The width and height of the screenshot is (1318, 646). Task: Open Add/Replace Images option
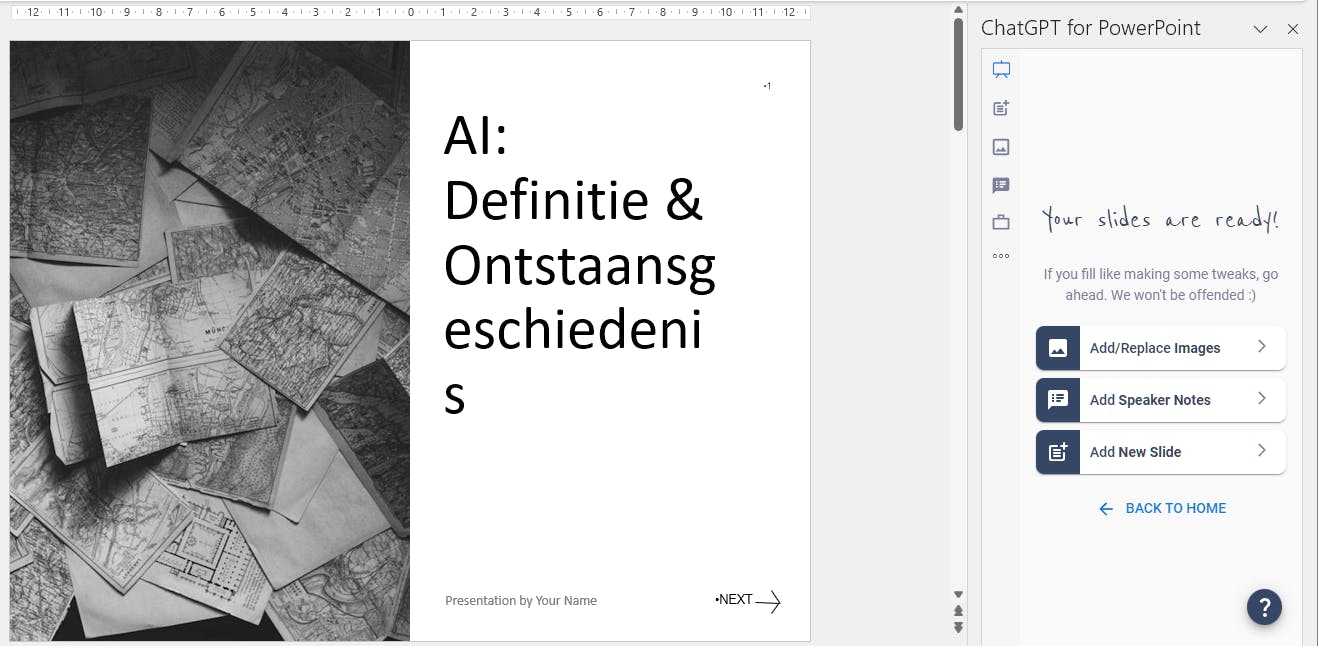[x=1160, y=348]
